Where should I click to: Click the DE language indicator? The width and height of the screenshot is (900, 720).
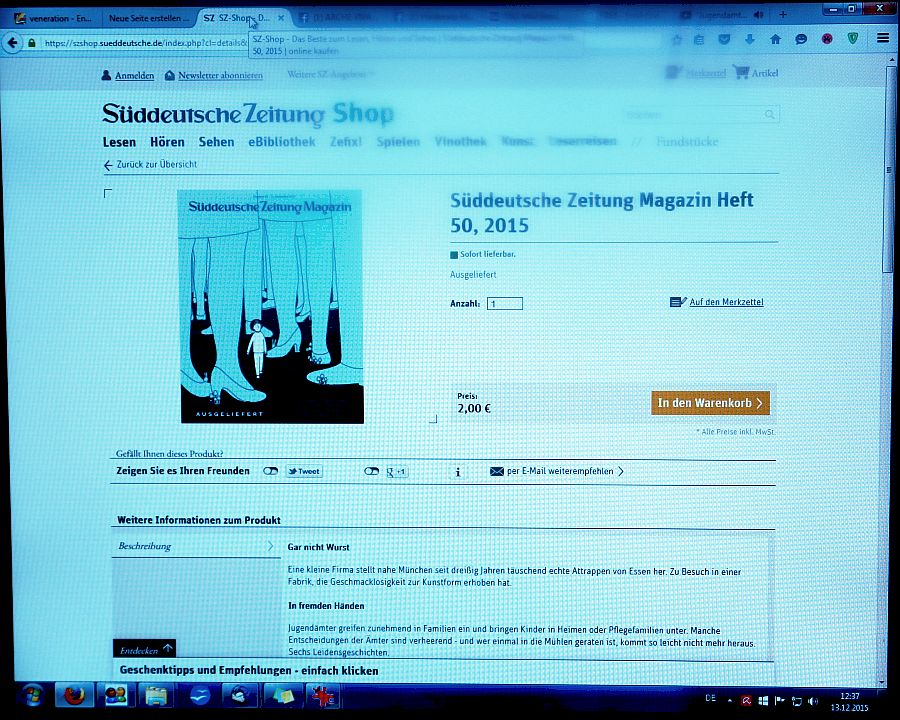(x=711, y=699)
